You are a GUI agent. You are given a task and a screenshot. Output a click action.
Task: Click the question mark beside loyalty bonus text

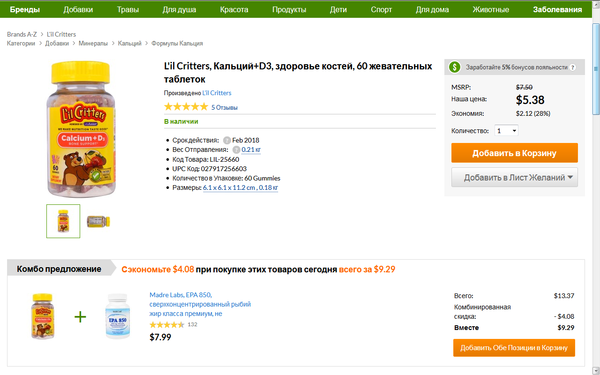[x=572, y=67]
